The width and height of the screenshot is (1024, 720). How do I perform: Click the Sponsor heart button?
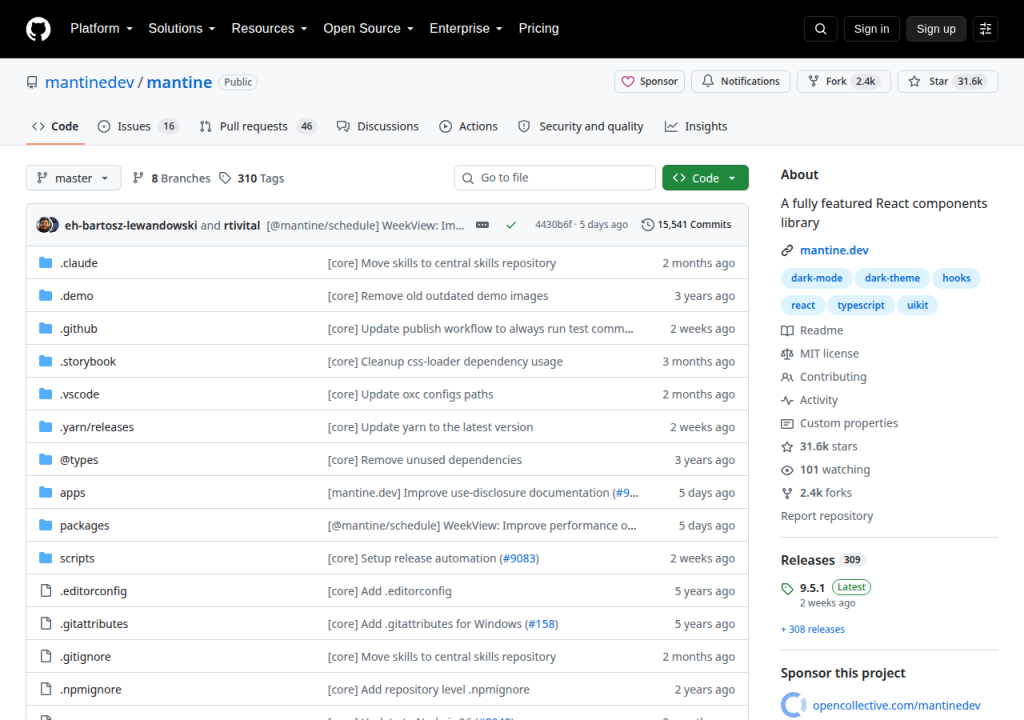pyautogui.click(x=649, y=82)
